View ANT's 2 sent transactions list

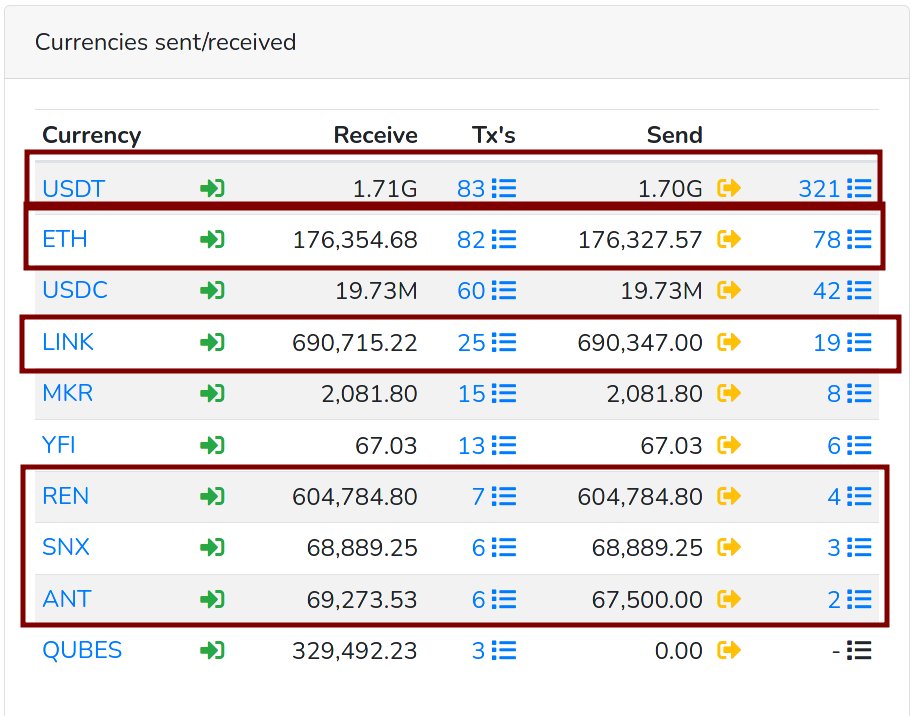(850, 599)
